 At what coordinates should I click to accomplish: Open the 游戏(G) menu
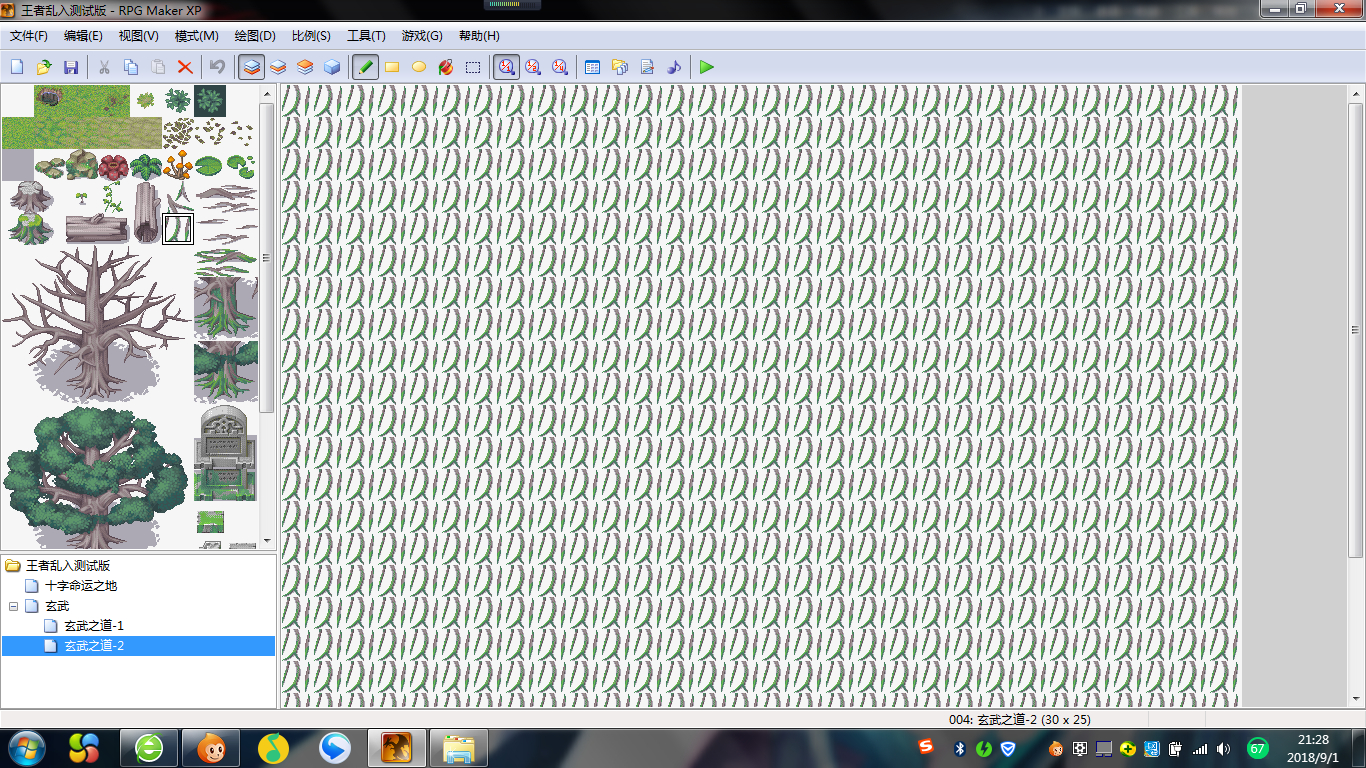(422, 36)
